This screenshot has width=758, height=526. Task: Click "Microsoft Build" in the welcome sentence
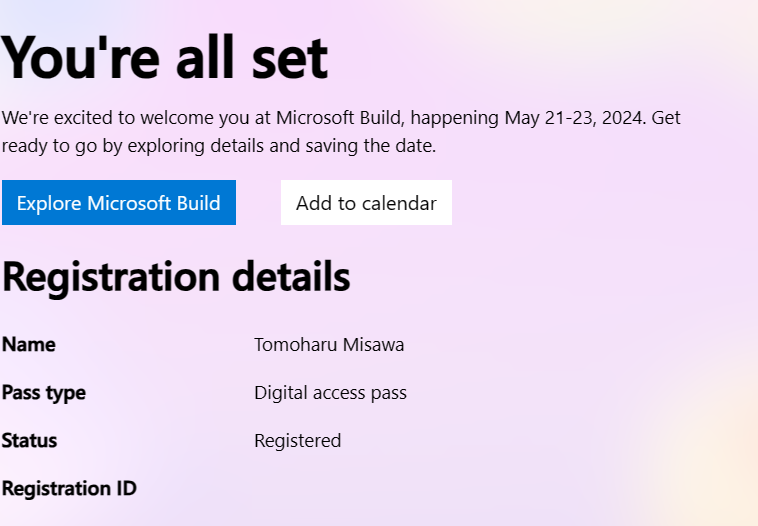point(339,118)
